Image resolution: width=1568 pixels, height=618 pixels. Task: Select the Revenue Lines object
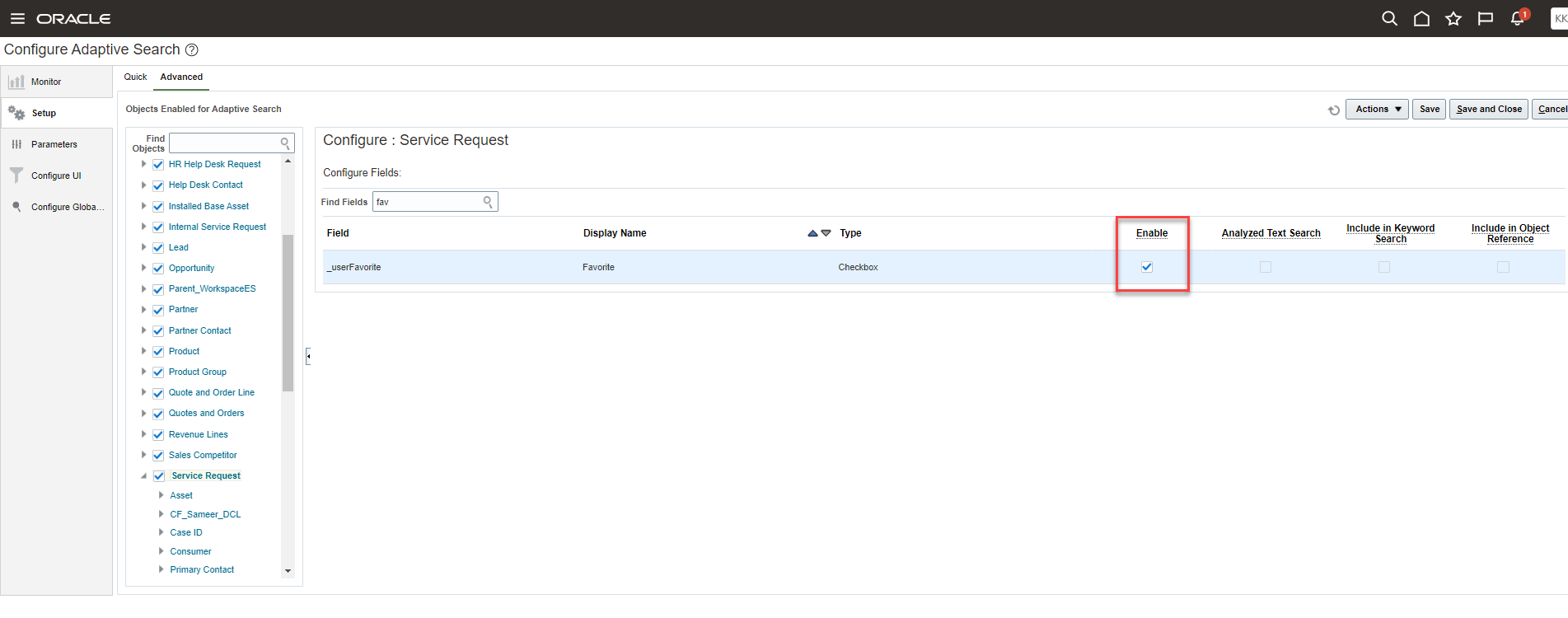[x=199, y=434]
